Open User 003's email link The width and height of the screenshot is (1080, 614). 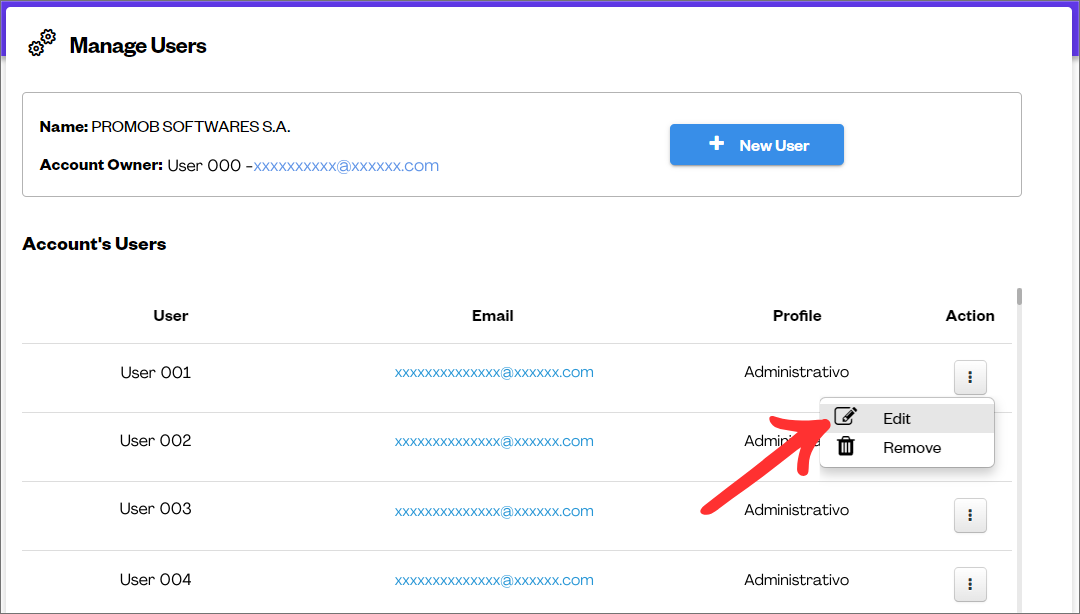pyautogui.click(x=494, y=511)
